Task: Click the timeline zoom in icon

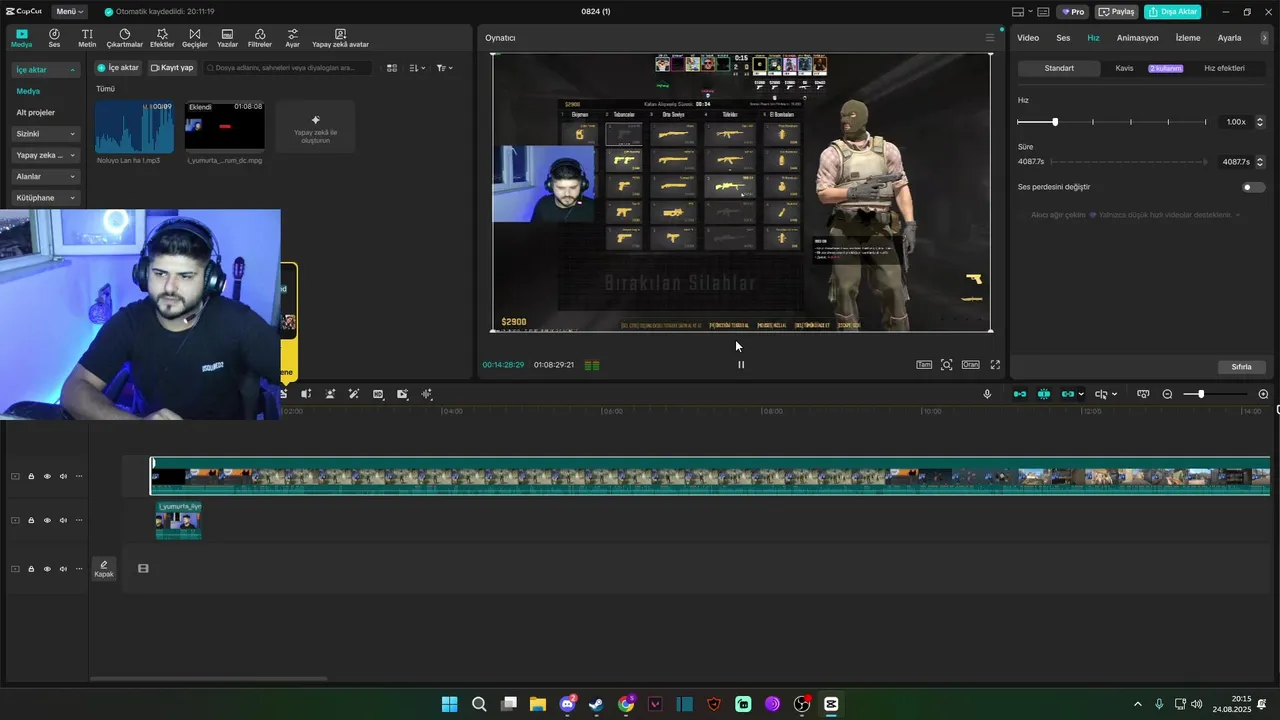Action: coord(1263,394)
